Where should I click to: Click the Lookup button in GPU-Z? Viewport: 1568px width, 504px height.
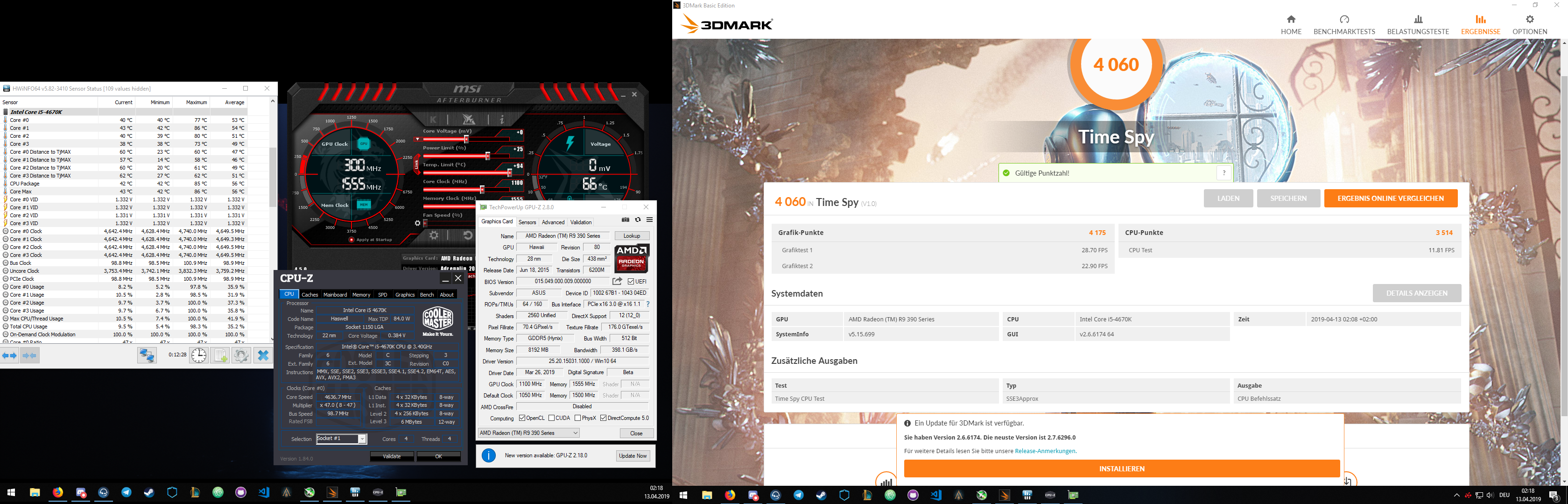[x=632, y=236]
